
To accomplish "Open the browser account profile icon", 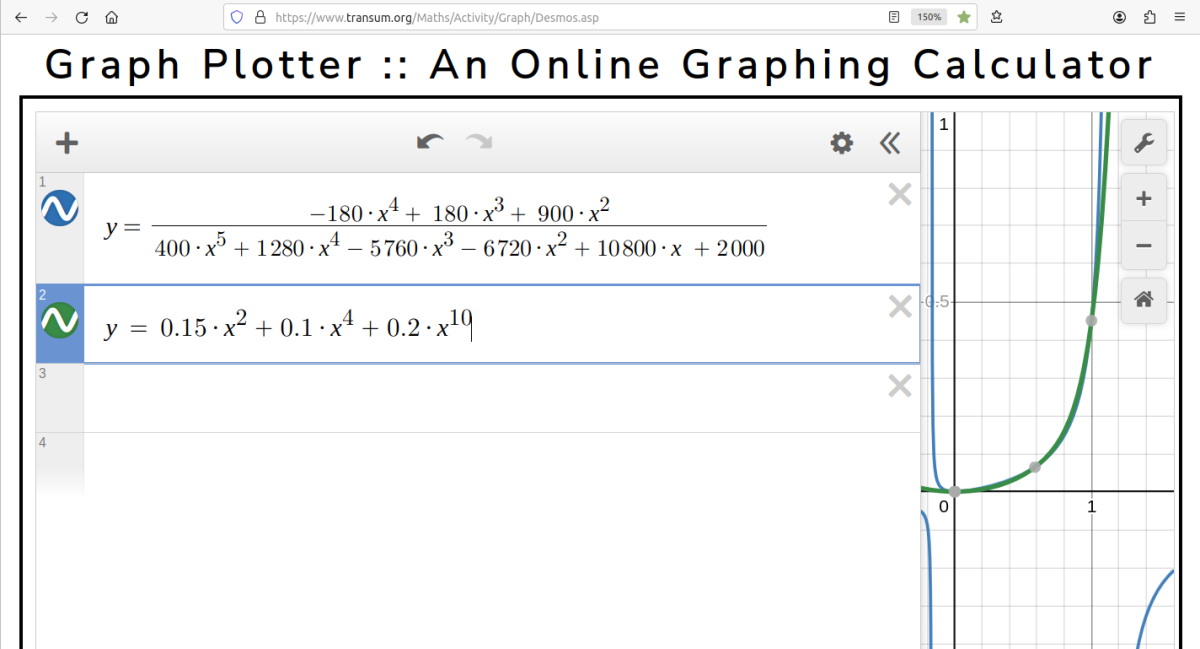I will coord(1119,17).
